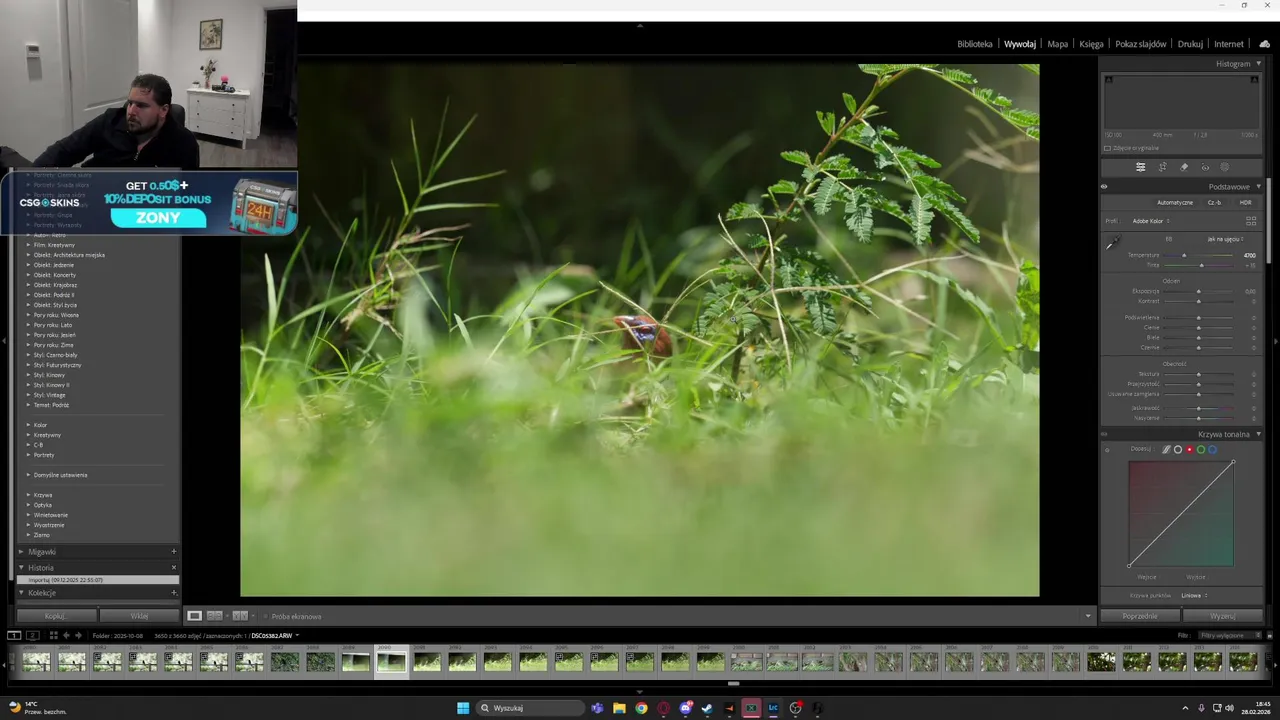Select the Crop overlay tool
Image resolution: width=1280 pixels, height=720 pixels.
(1162, 167)
